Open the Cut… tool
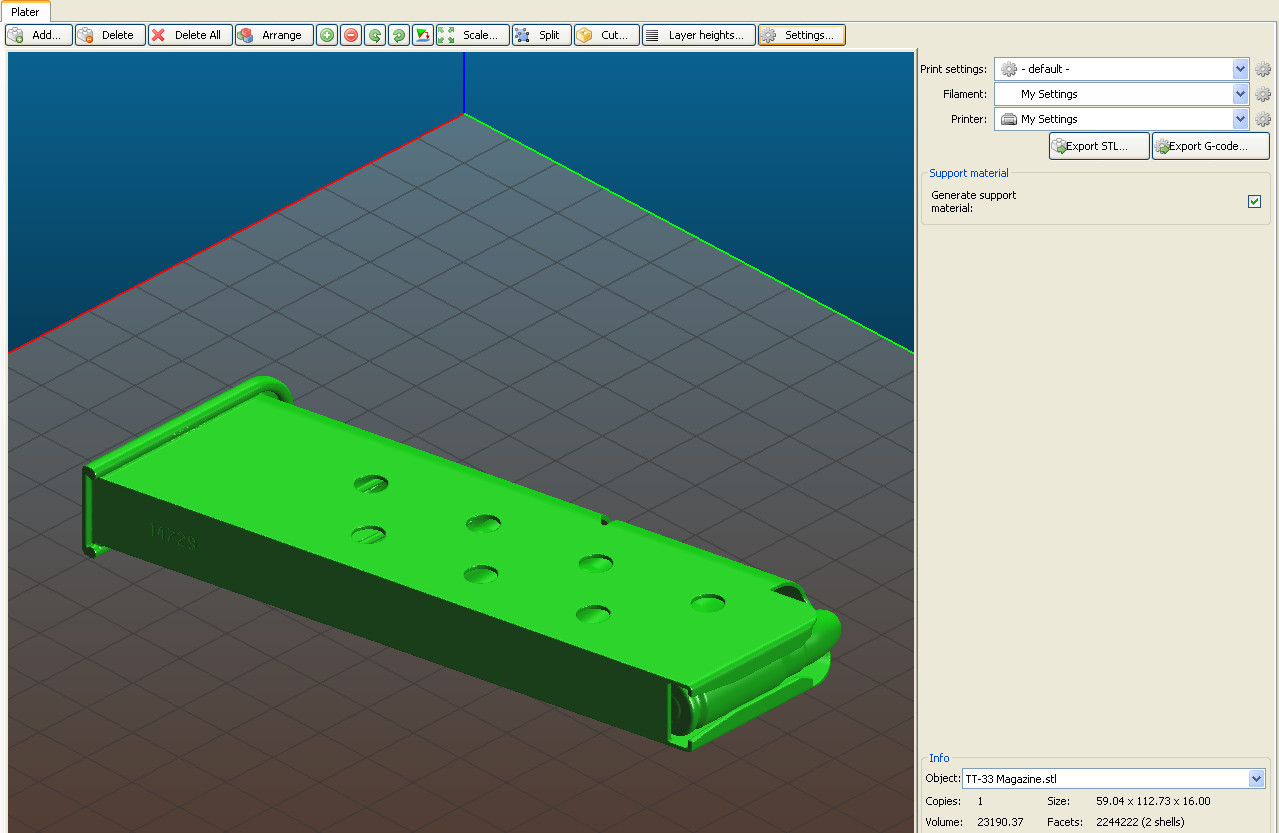Screen dimensions: 1279x833 coord(607,35)
